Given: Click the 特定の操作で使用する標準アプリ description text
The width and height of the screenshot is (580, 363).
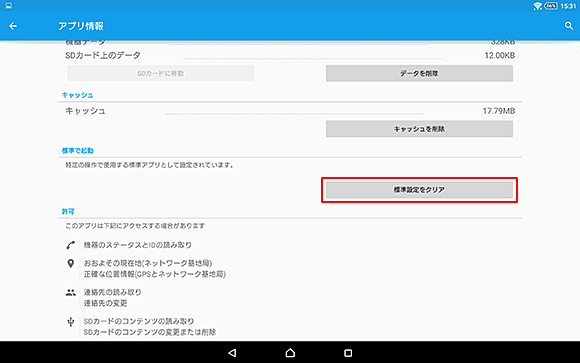Looking at the screenshot, I should (149, 165).
